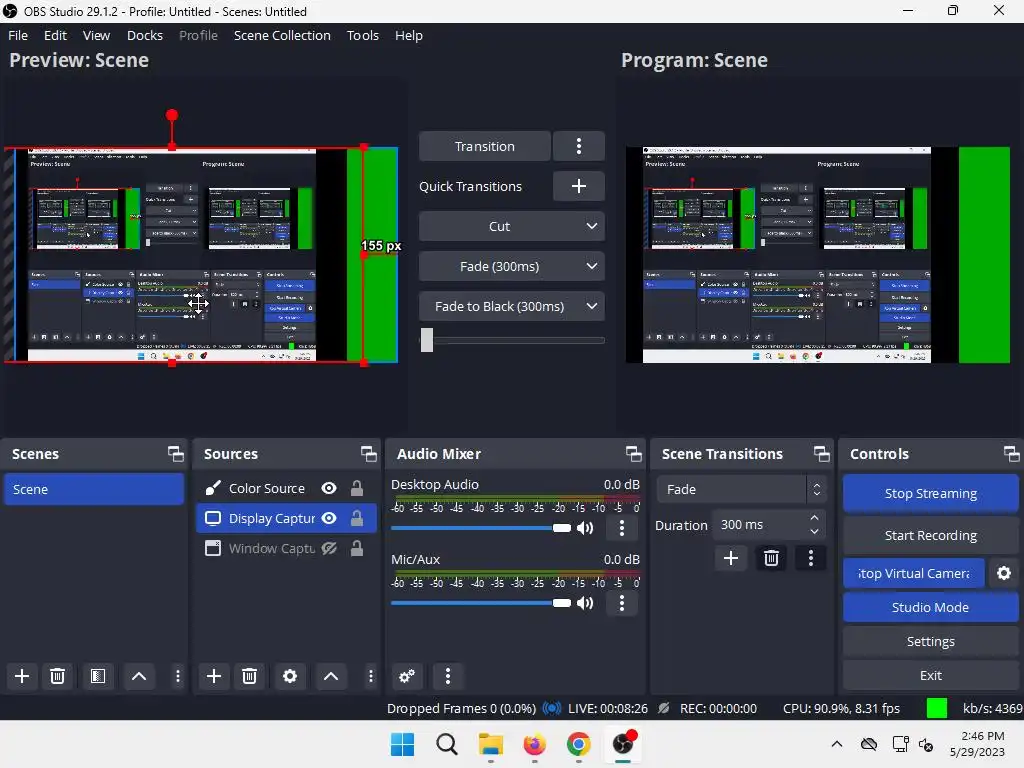
Task: Move scene up arrow
Action: coord(139,676)
